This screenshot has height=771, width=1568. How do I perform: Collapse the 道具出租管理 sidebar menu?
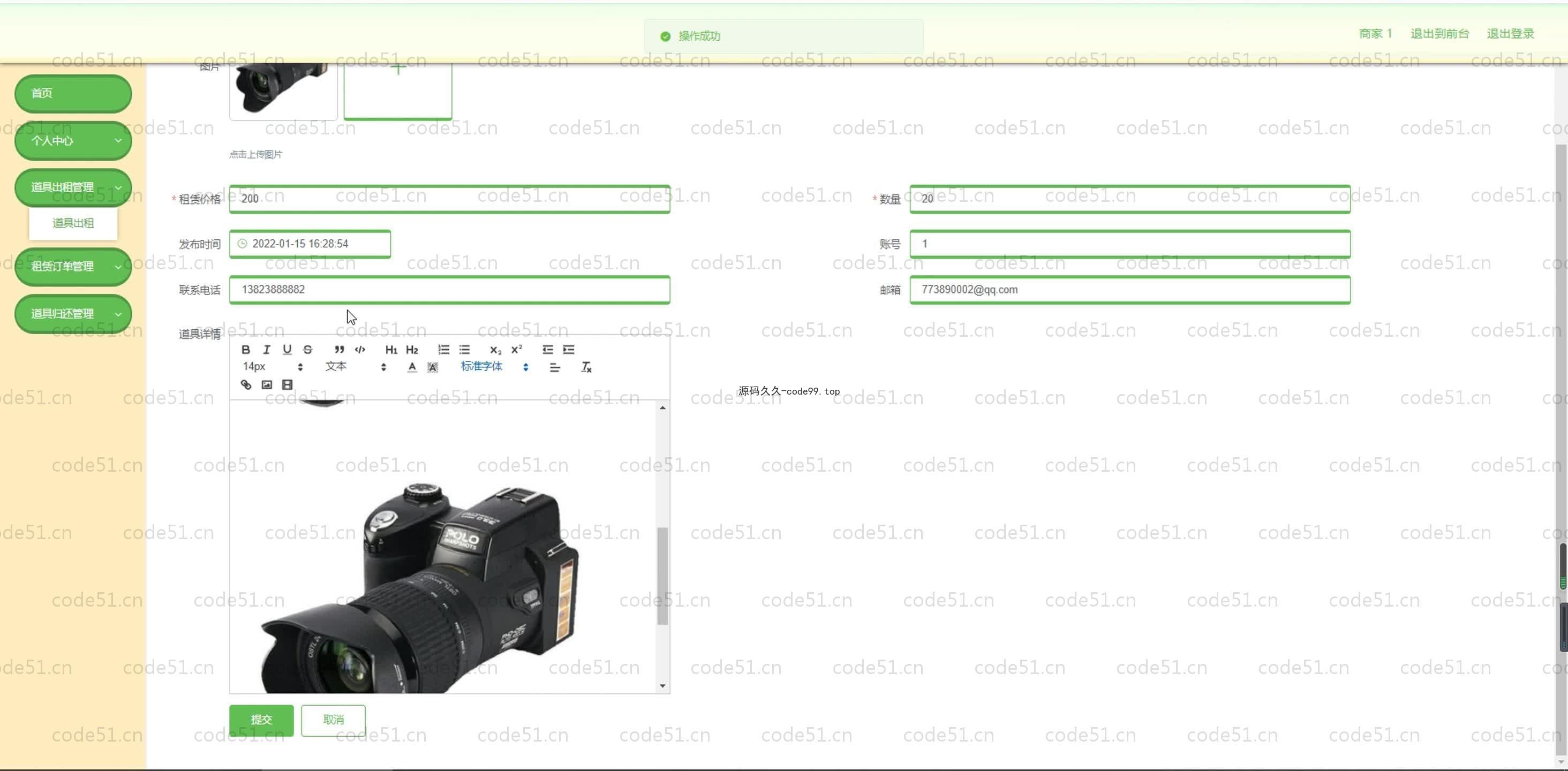(x=73, y=187)
